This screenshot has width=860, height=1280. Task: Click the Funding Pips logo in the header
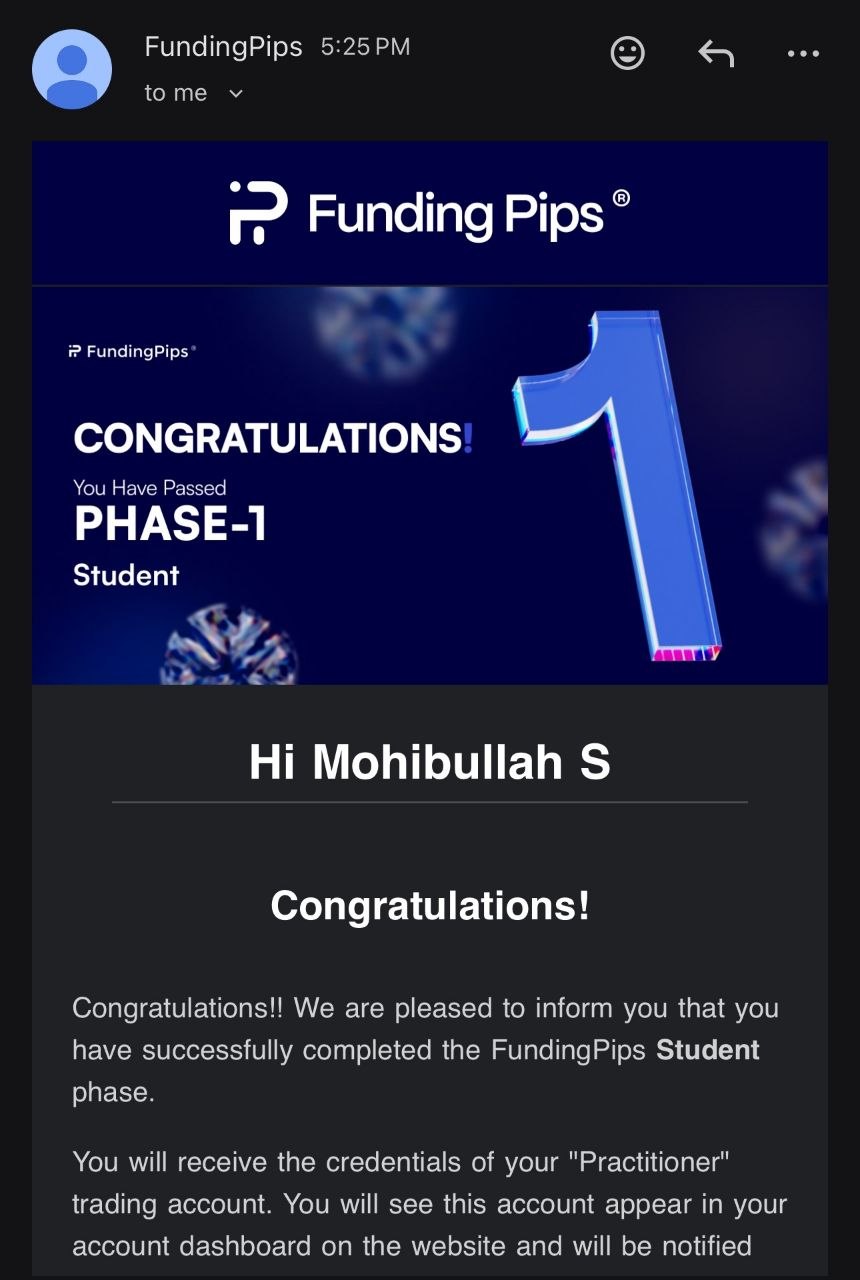click(430, 213)
